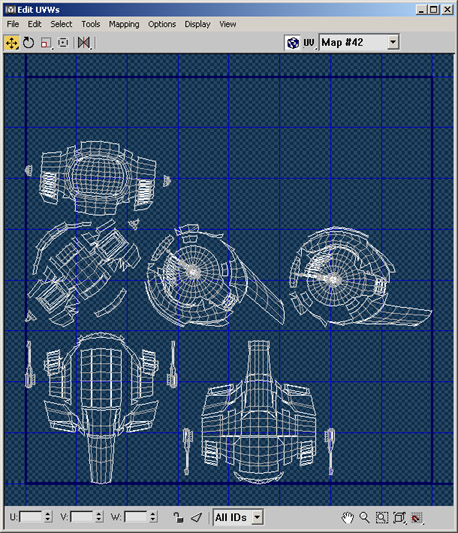This screenshot has width=458, height=533.
Task: Open the File menu
Action: [x=13, y=24]
